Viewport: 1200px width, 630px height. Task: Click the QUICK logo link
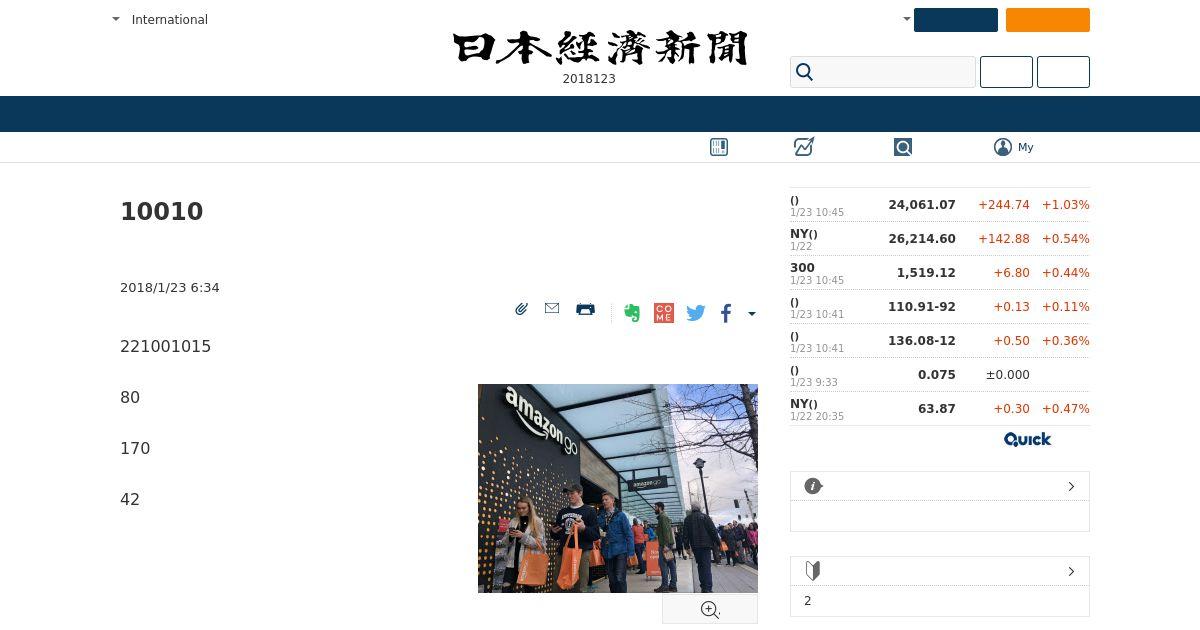coord(1028,439)
